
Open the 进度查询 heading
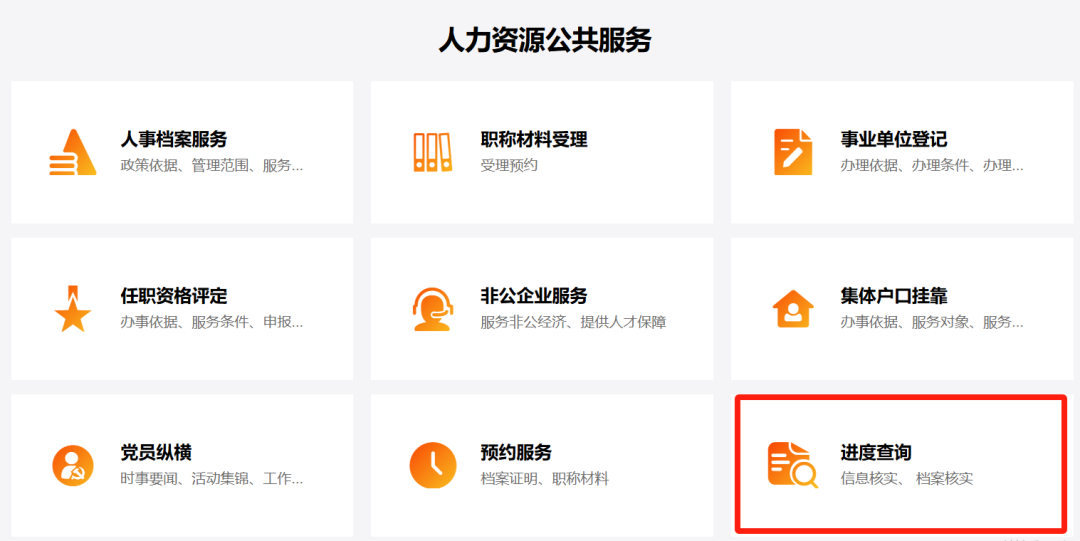click(x=876, y=453)
